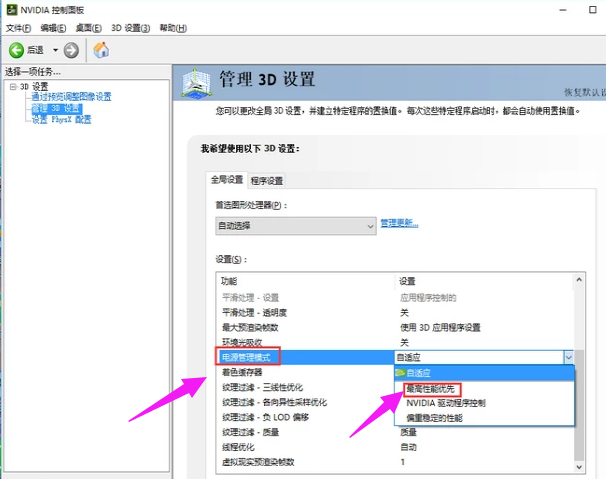Collapse the 3D 设置 tree node

[x=12, y=86]
